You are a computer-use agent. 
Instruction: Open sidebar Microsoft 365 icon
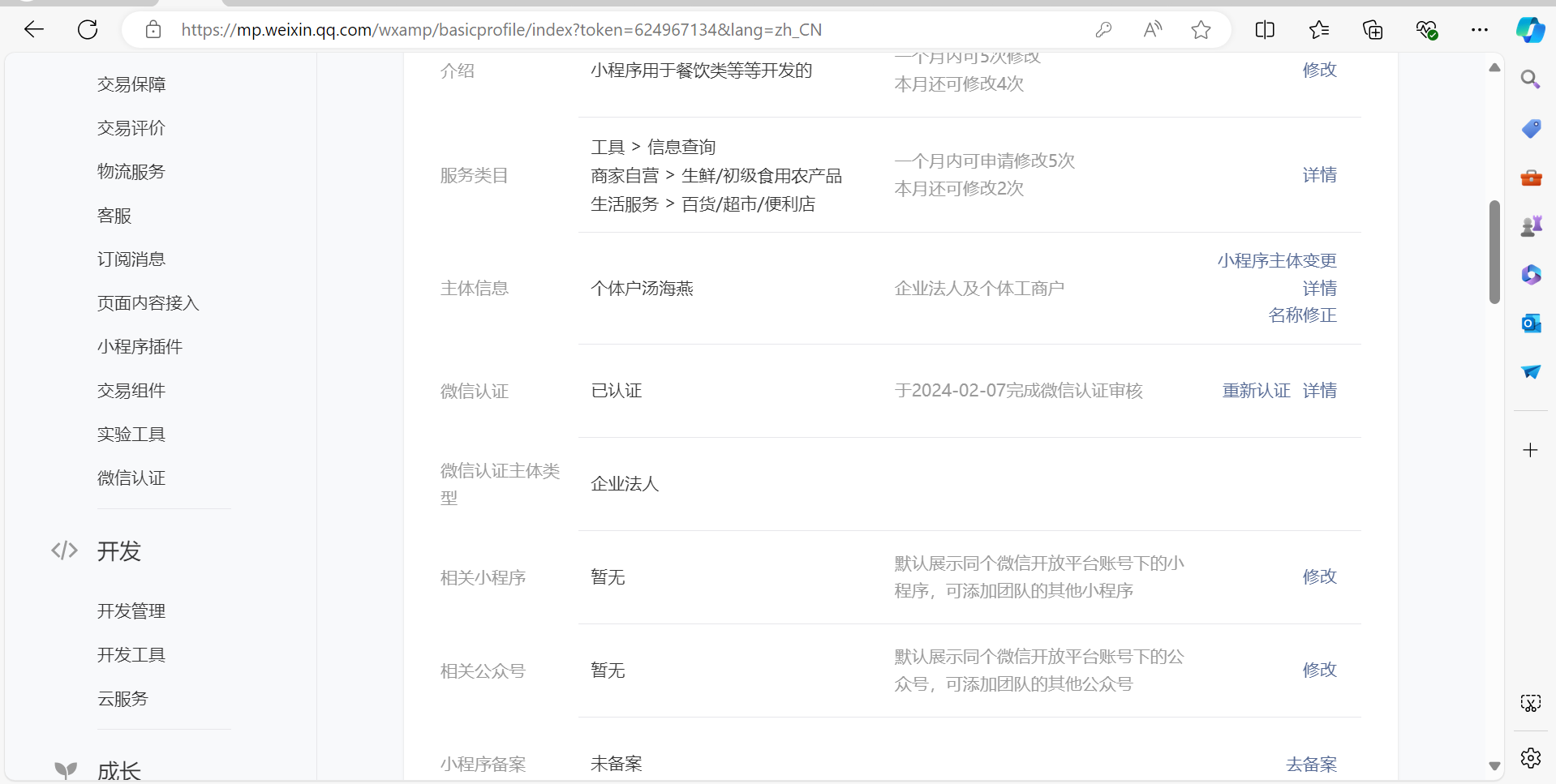(x=1531, y=275)
